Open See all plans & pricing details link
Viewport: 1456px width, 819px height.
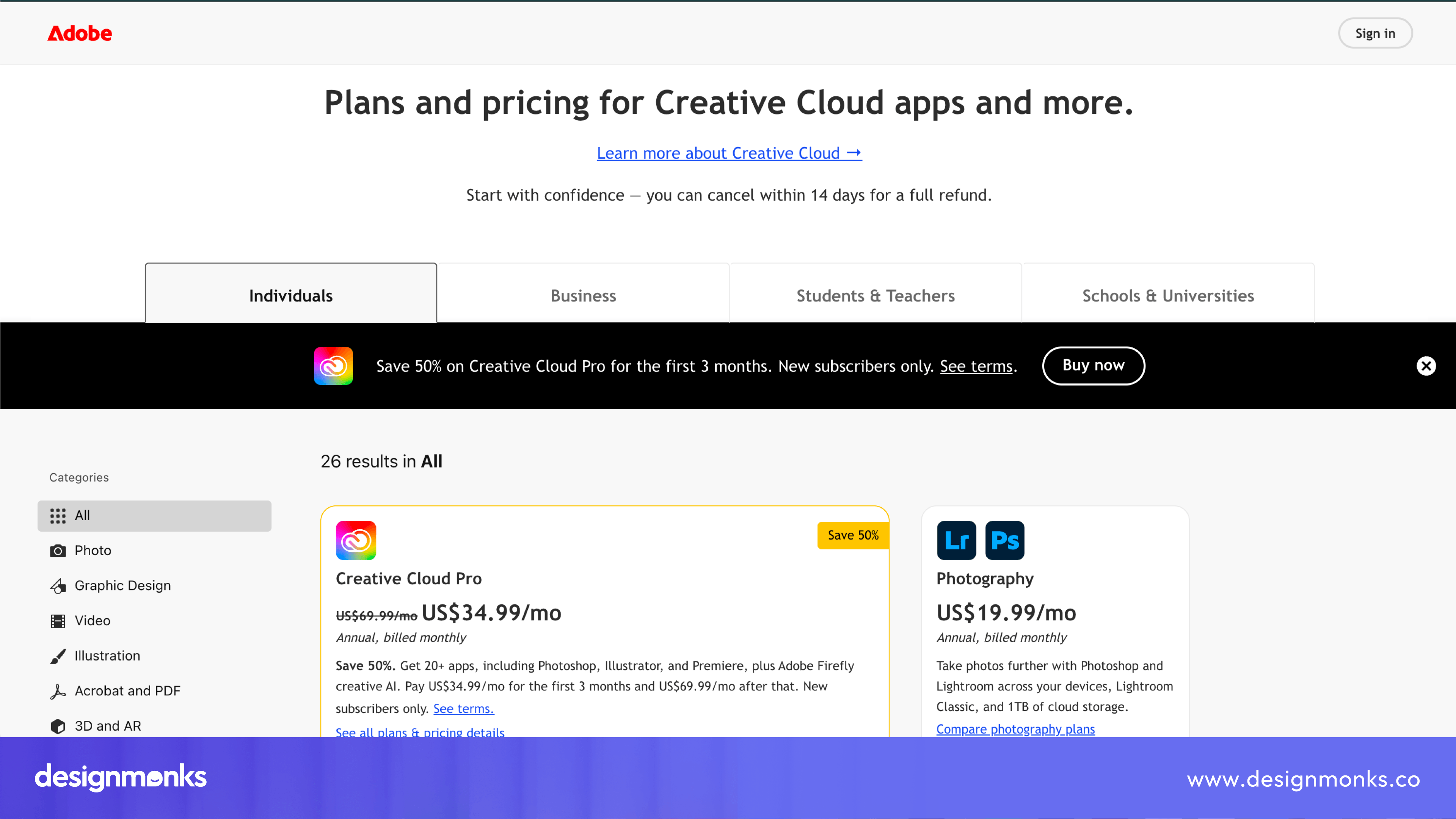pyautogui.click(x=420, y=732)
